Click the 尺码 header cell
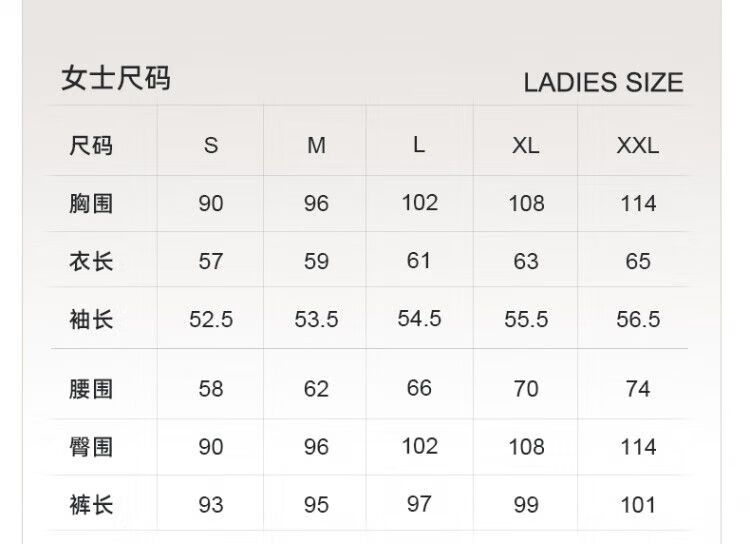 point(91,145)
